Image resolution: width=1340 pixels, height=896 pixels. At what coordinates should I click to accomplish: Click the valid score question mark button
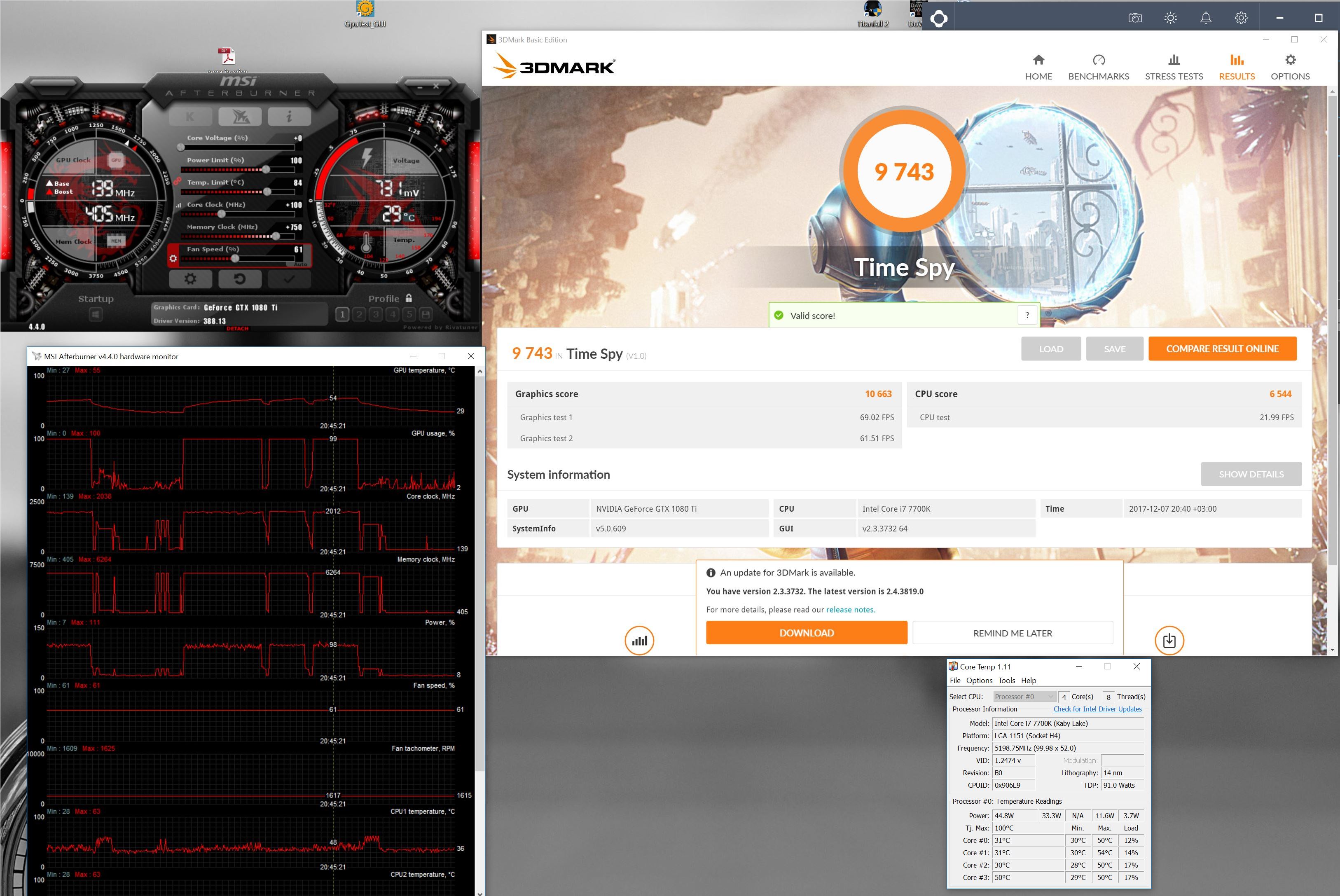coord(1027,315)
